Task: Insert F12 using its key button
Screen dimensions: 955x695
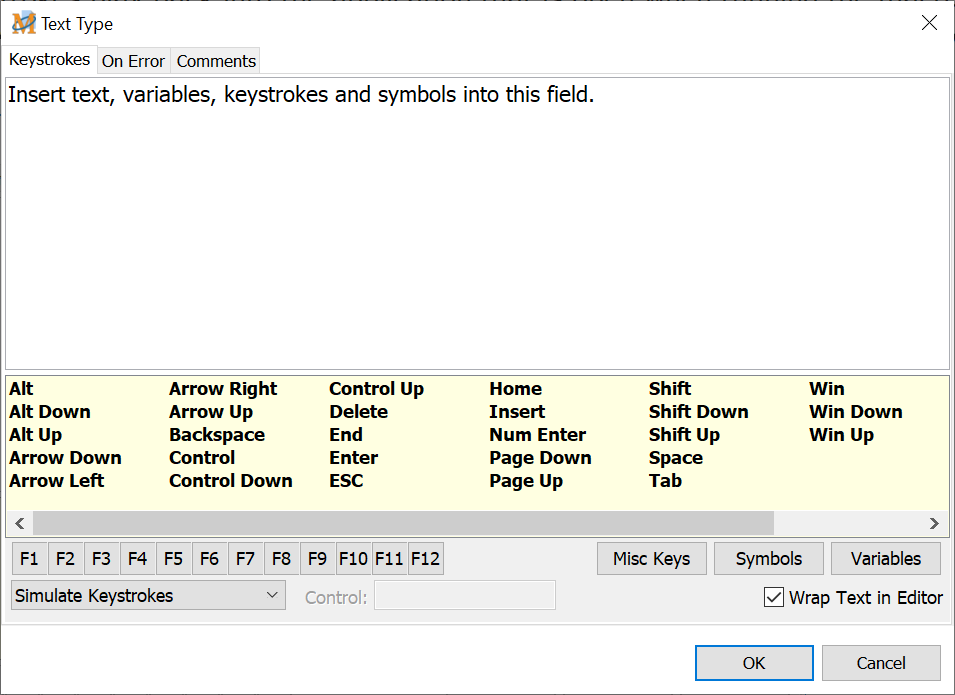Action: click(425, 559)
